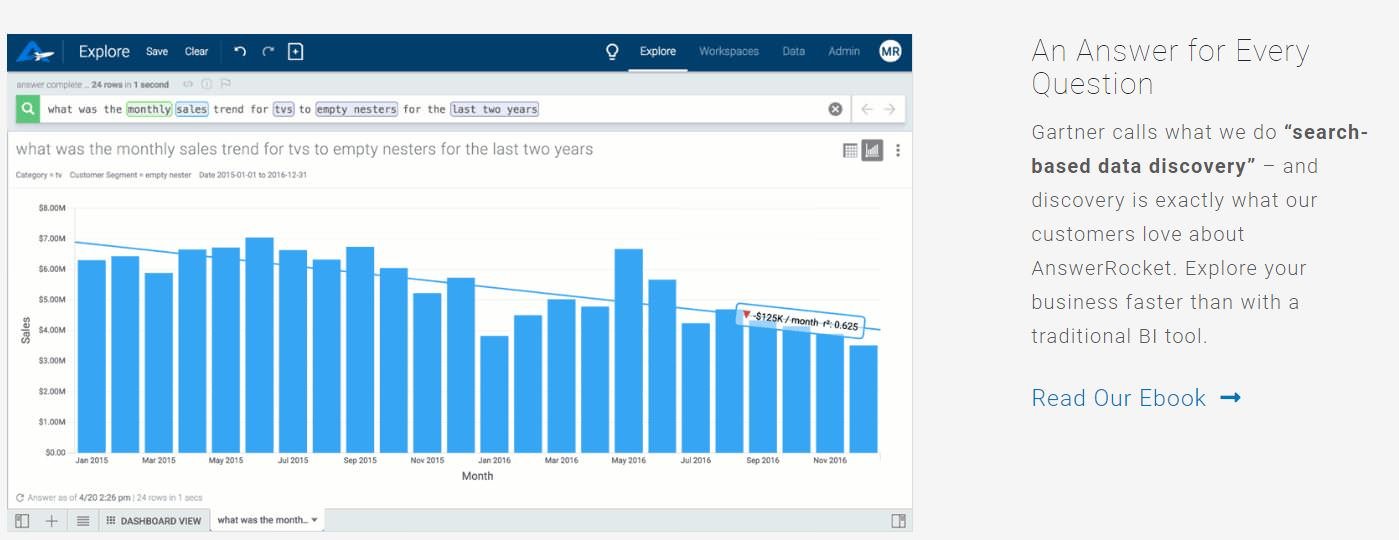Clear the search query with the X
The width and height of the screenshot is (1399, 540).
(835, 109)
